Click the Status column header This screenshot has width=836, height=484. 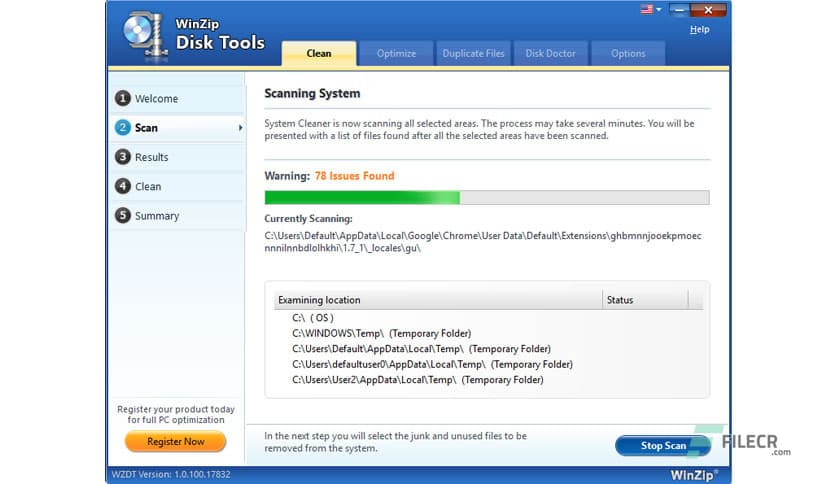(645, 300)
